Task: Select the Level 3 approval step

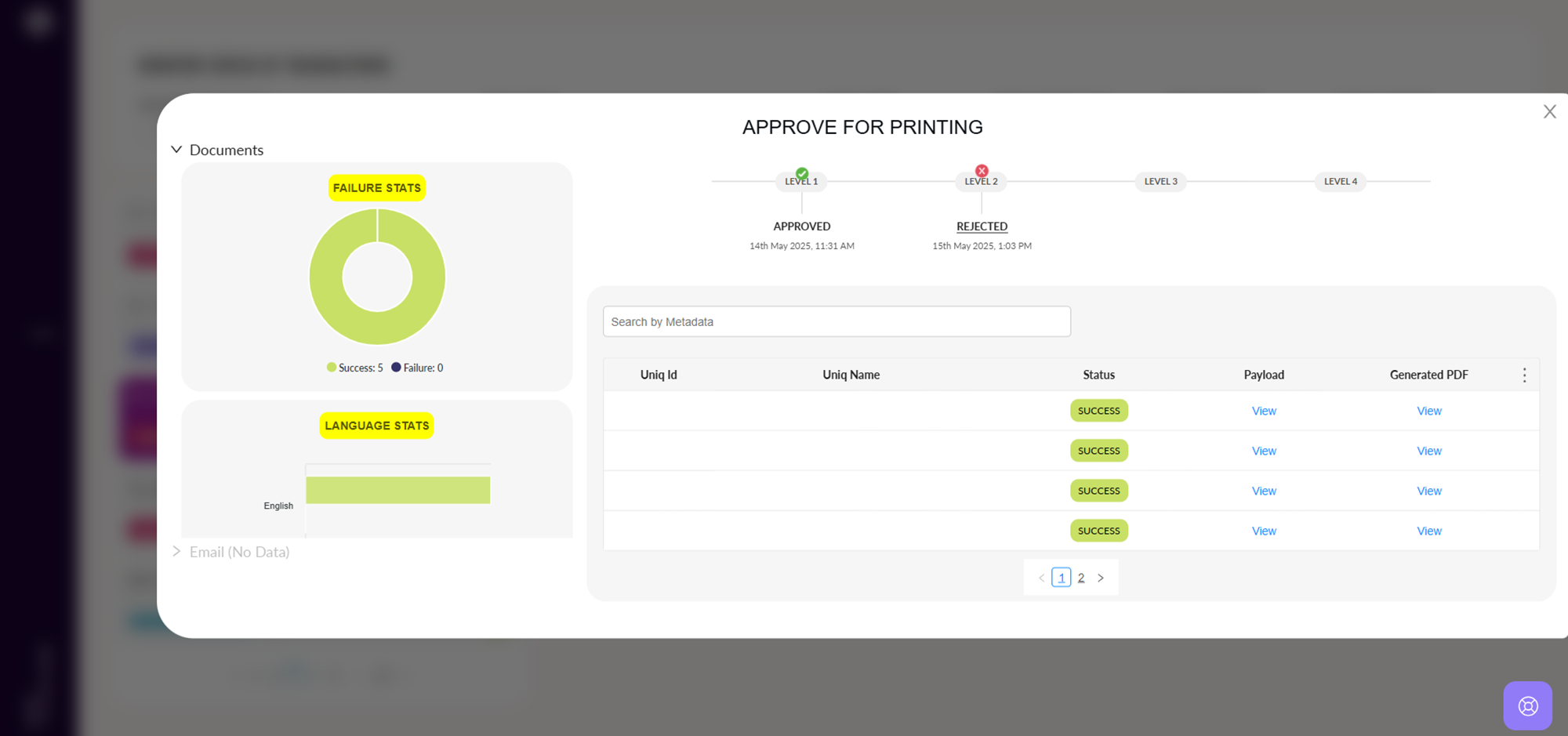Action: coord(1160,182)
